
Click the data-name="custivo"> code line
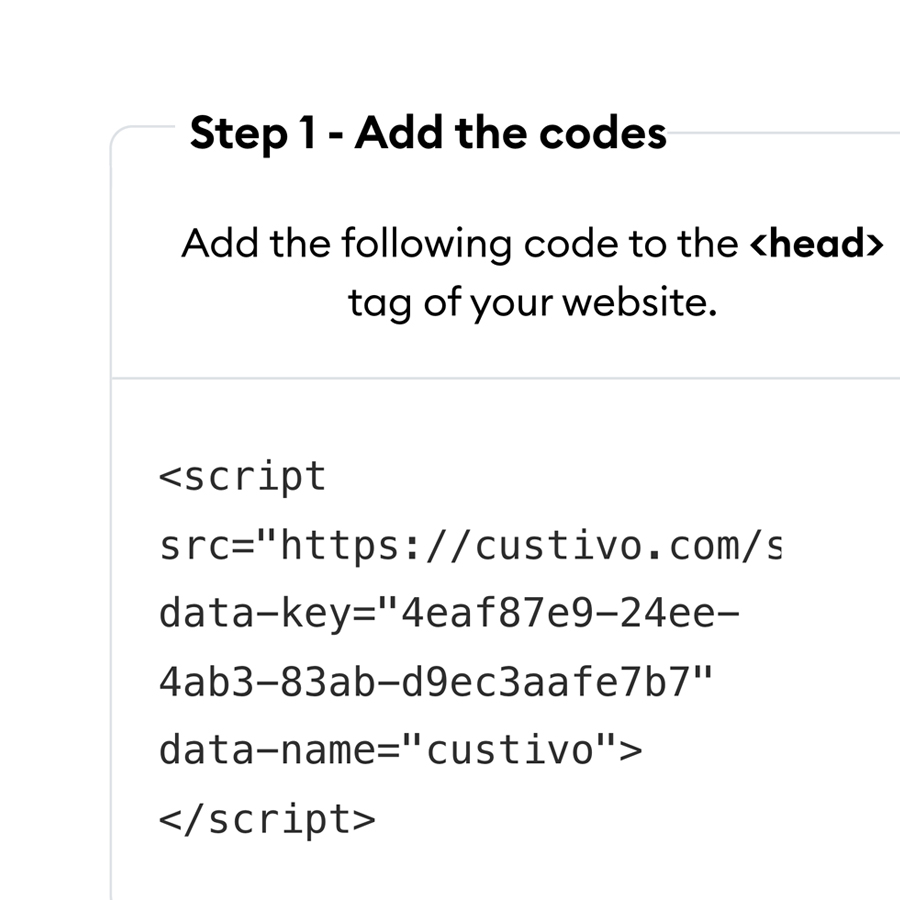(401, 750)
